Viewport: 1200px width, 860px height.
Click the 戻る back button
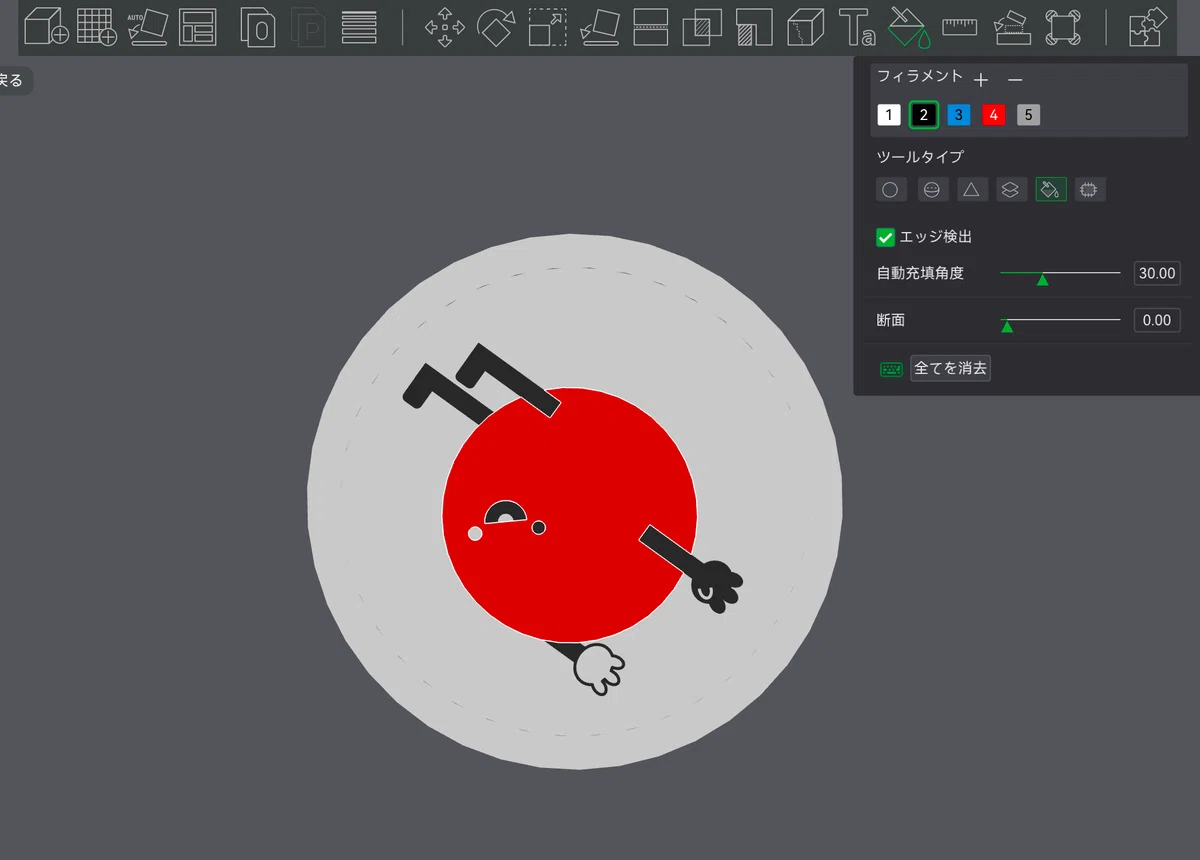tap(12, 80)
